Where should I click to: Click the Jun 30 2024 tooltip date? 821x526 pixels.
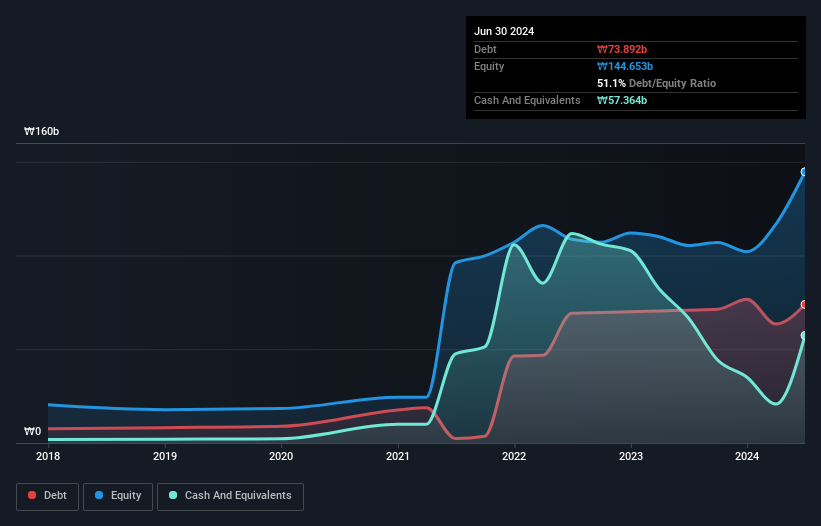pos(504,31)
